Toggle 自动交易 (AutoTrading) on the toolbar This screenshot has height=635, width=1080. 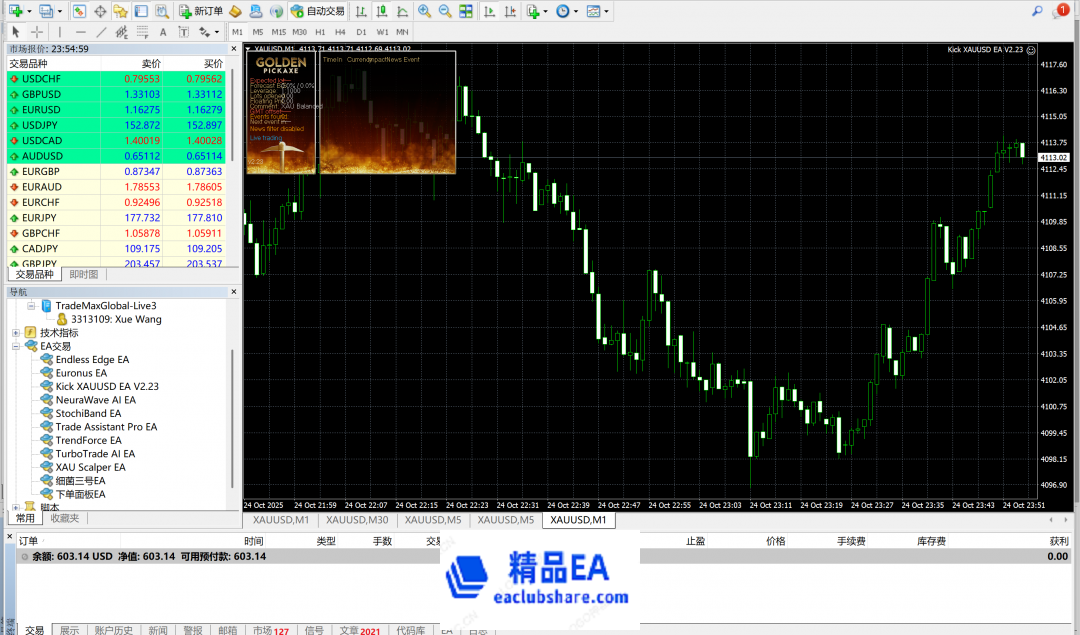coord(318,11)
